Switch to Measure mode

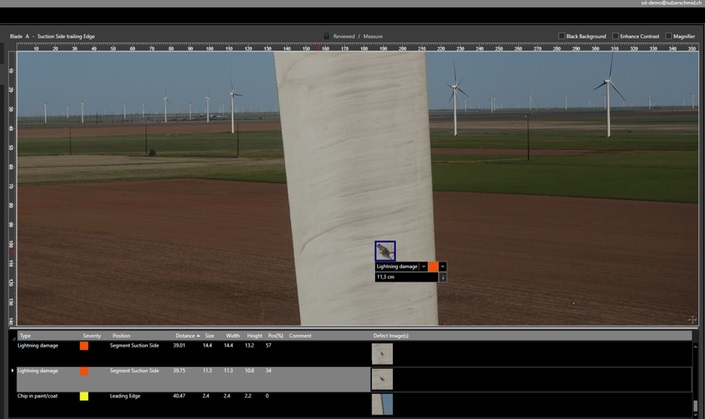pos(373,36)
